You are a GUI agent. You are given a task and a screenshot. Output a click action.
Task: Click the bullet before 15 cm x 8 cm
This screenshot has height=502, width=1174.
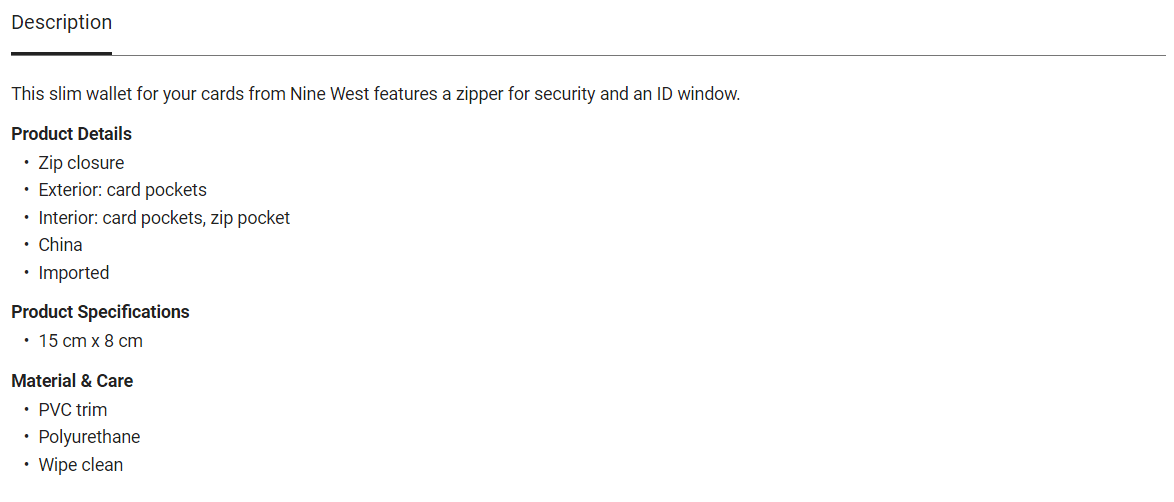point(27,341)
